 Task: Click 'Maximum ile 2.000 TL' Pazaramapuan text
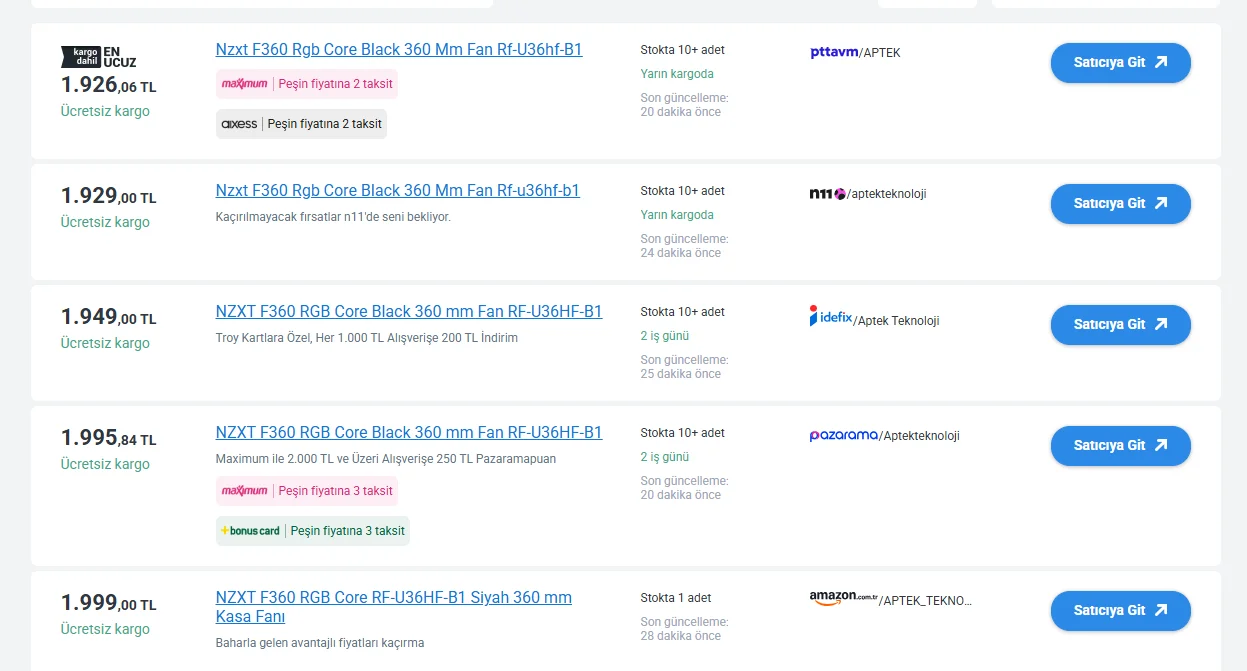pyautogui.click(x=386, y=458)
